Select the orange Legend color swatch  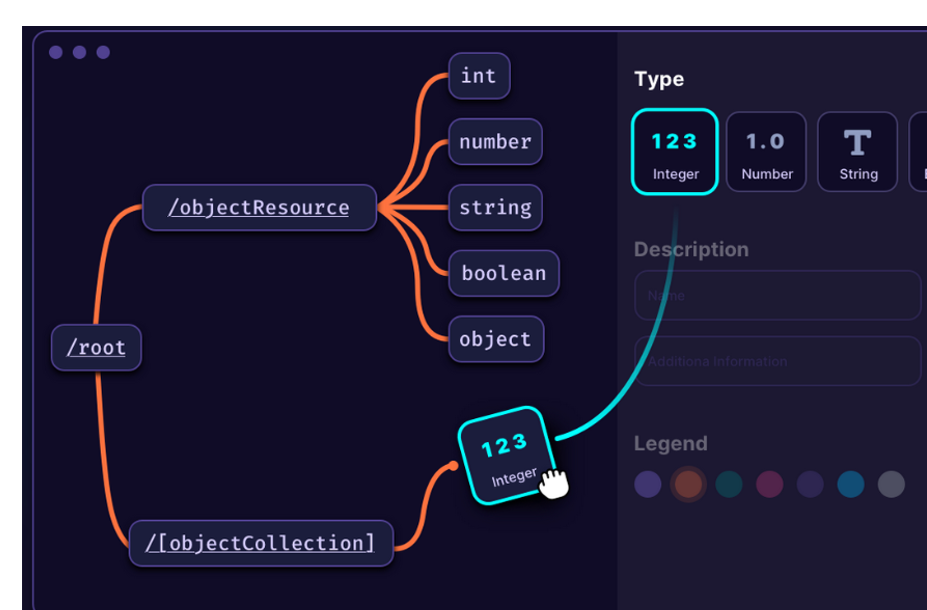coord(689,484)
